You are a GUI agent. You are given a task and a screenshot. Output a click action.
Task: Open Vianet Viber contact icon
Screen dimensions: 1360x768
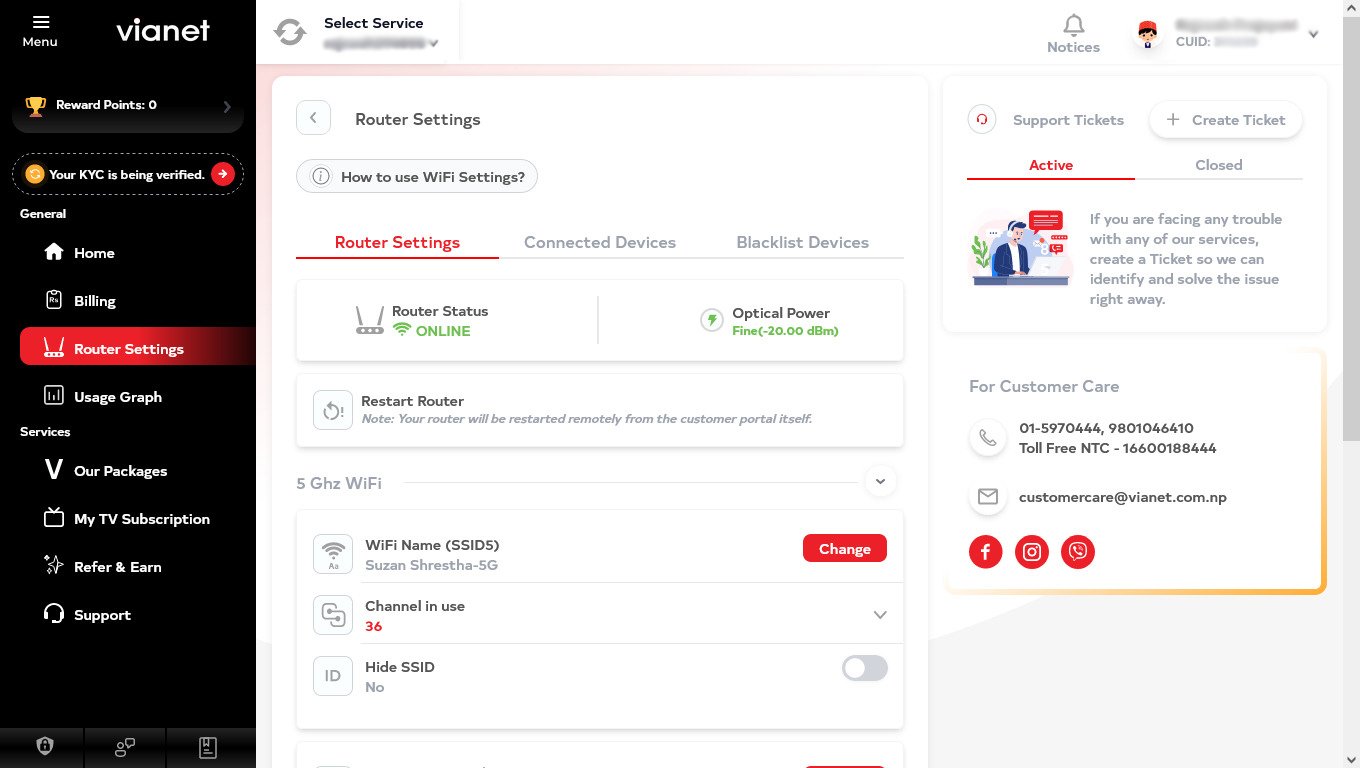point(1077,551)
